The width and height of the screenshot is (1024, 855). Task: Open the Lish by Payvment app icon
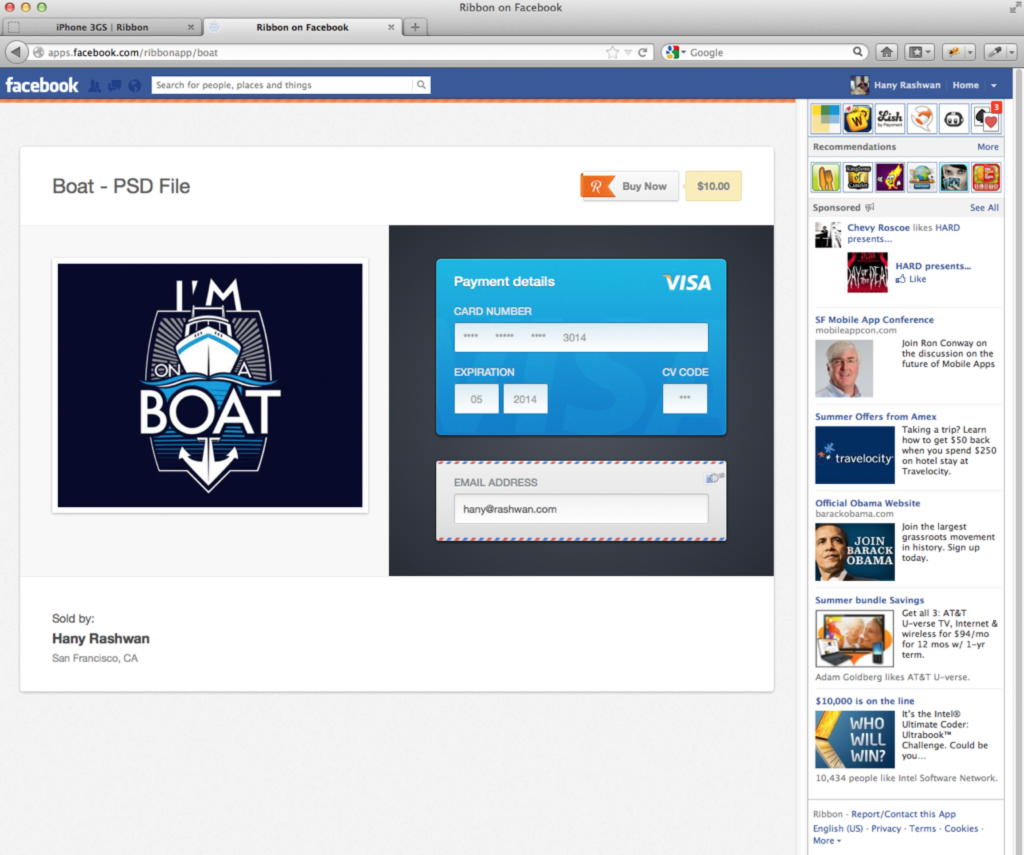[889, 119]
